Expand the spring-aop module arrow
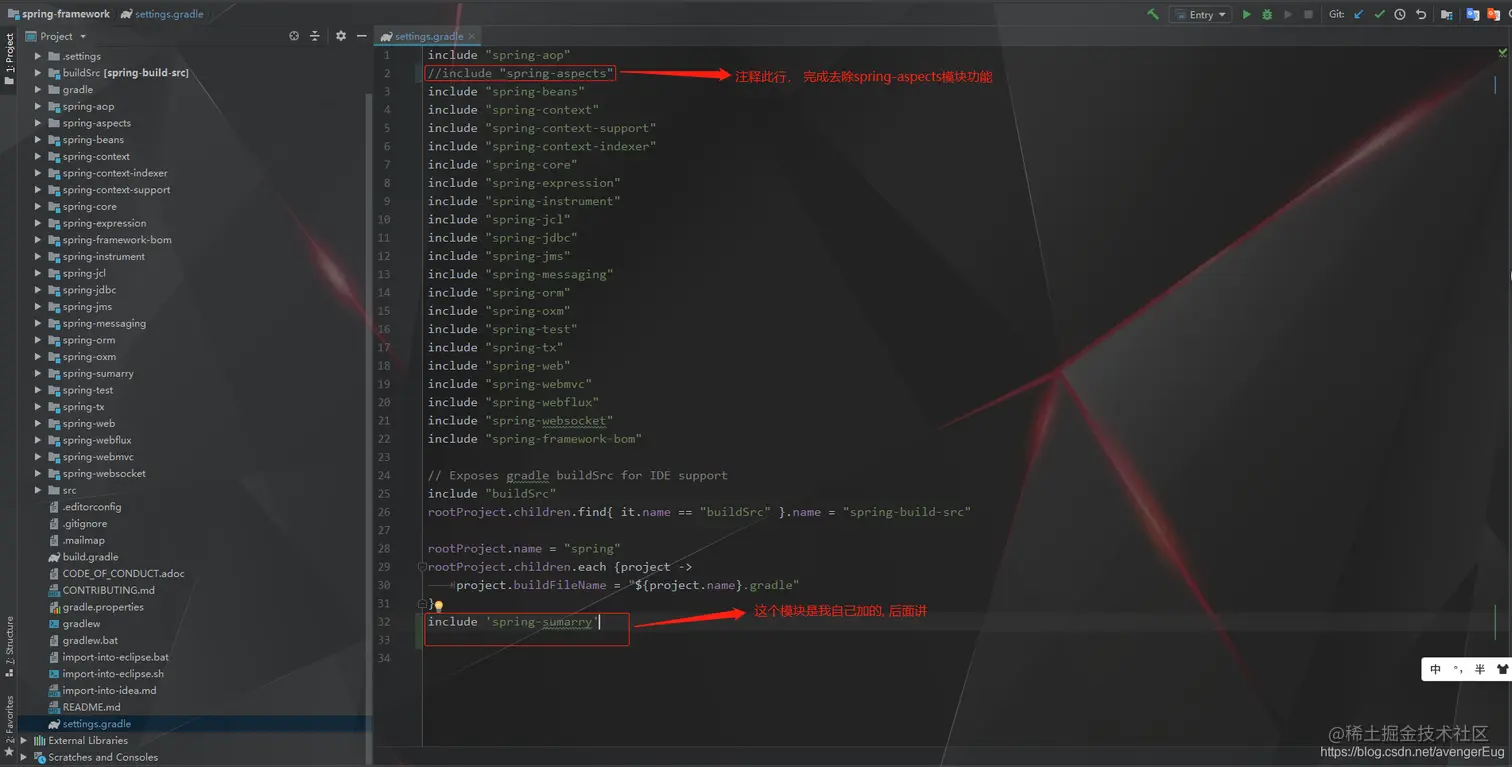The width and height of the screenshot is (1512, 767). pyautogui.click(x=38, y=106)
